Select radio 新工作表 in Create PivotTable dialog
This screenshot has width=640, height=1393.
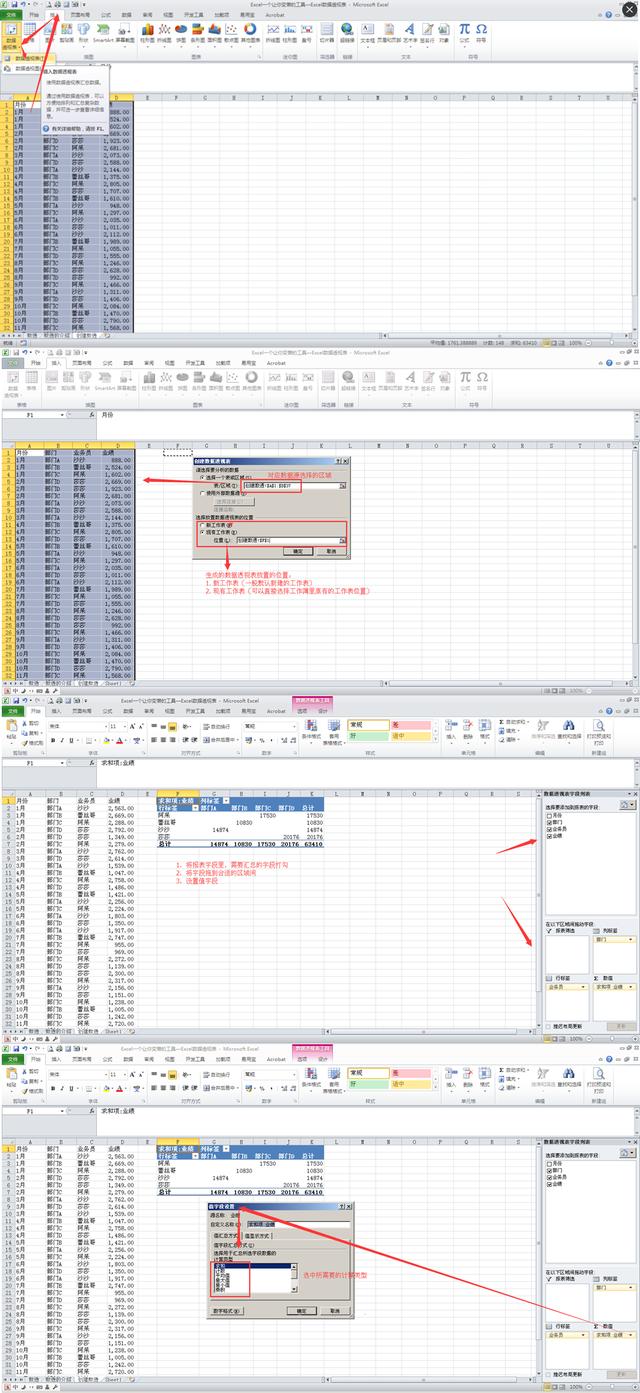coord(202,525)
